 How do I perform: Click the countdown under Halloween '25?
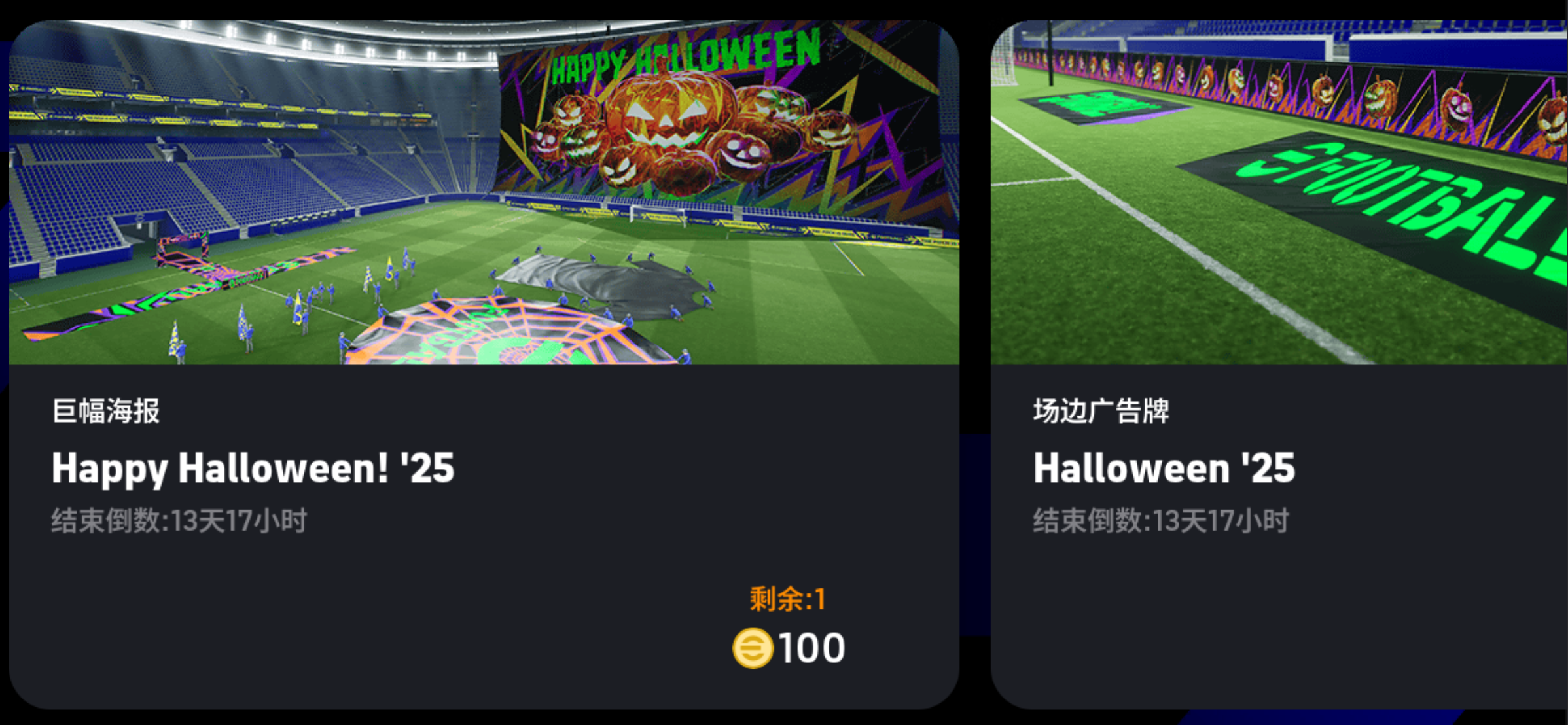coord(1161,521)
